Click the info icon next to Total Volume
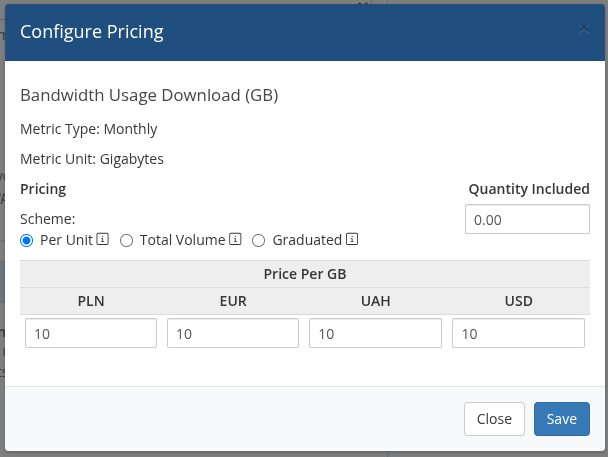The height and width of the screenshot is (457, 608). [235, 239]
